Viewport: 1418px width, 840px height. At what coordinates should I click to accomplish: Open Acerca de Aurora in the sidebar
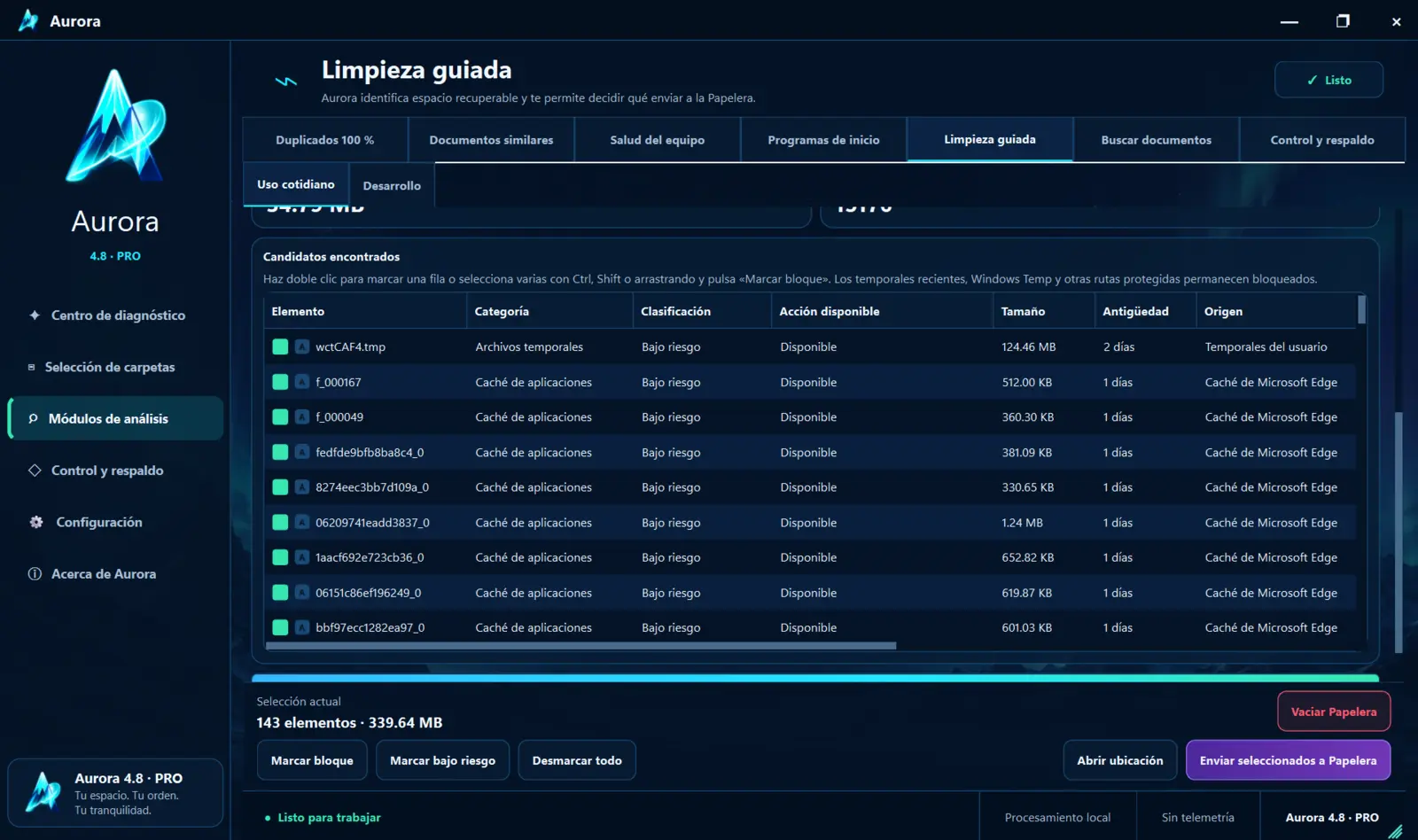tap(115, 574)
